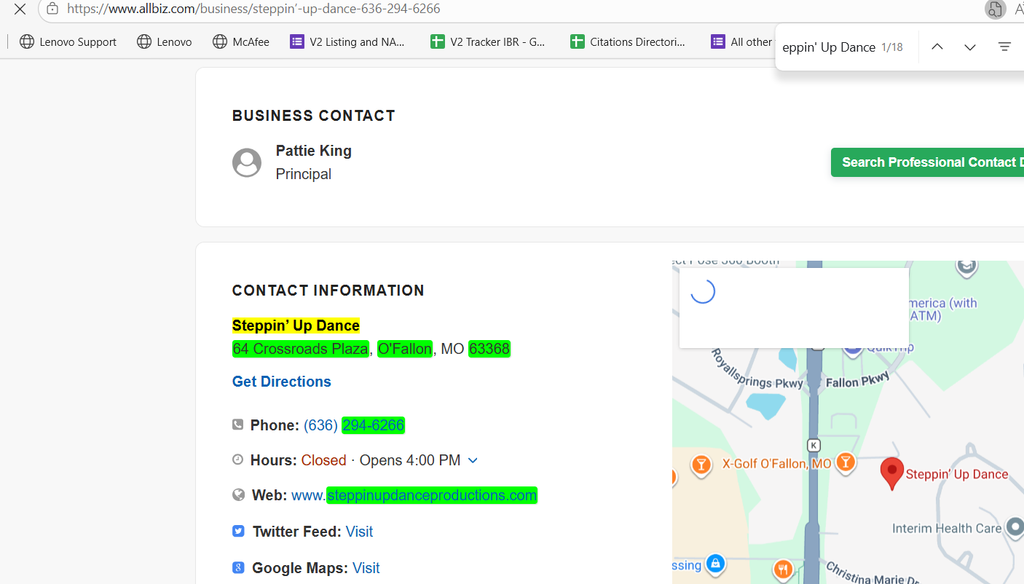Visit the Twitter Feed link
Viewport: 1024px width, 584px height.
click(359, 532)
